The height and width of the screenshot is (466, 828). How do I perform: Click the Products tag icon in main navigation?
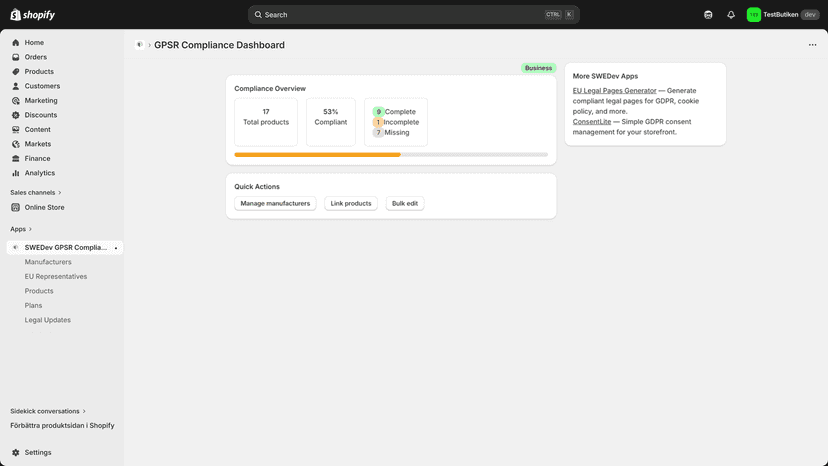click(x=16, y=71)
